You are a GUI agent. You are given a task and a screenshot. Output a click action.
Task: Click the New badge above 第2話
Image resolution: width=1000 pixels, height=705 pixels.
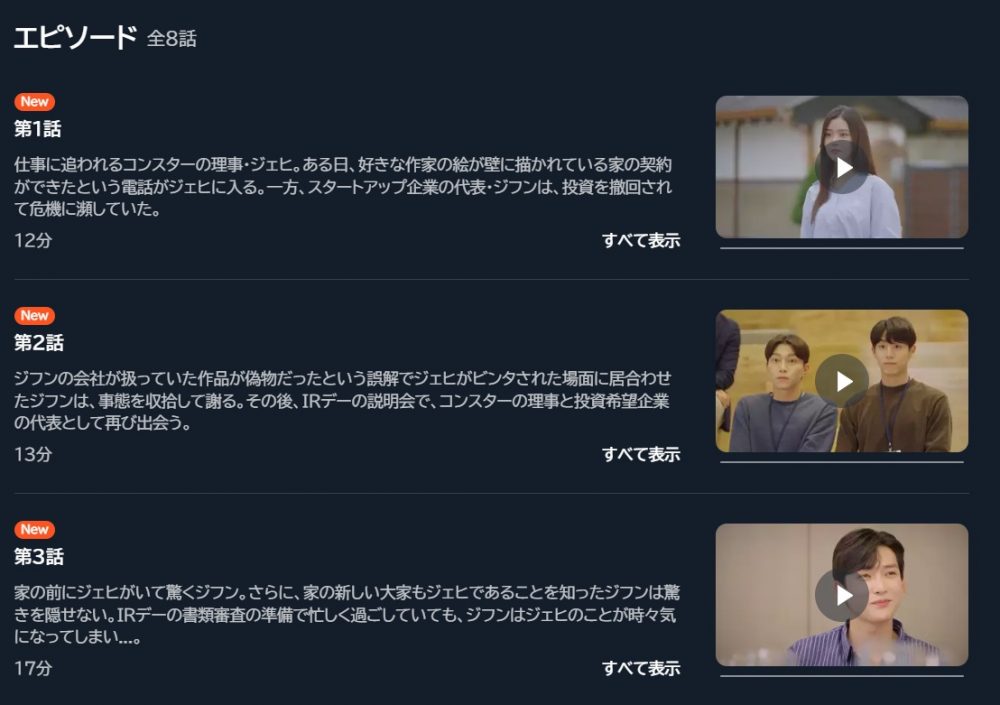pos(34,315)
